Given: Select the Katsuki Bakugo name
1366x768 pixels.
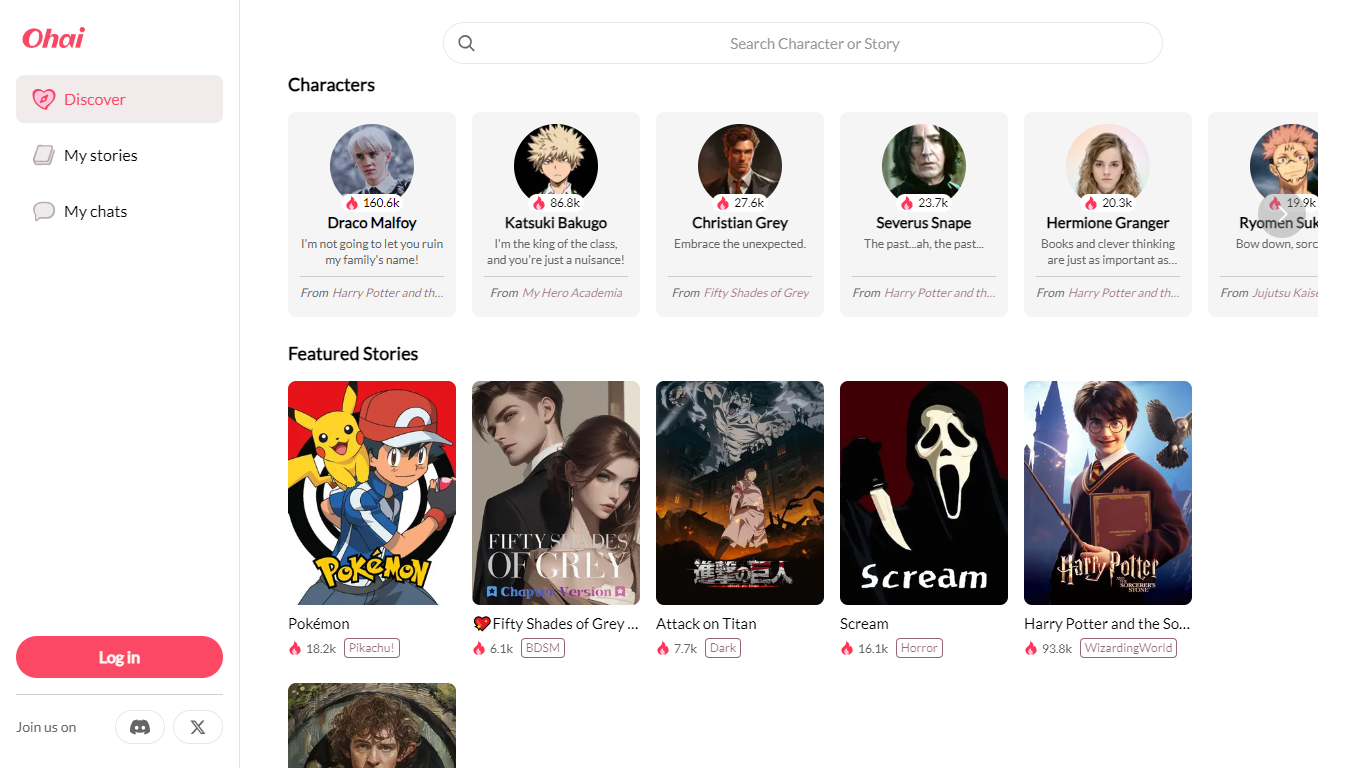Looking at the screenshot, I should click(556, 223).
